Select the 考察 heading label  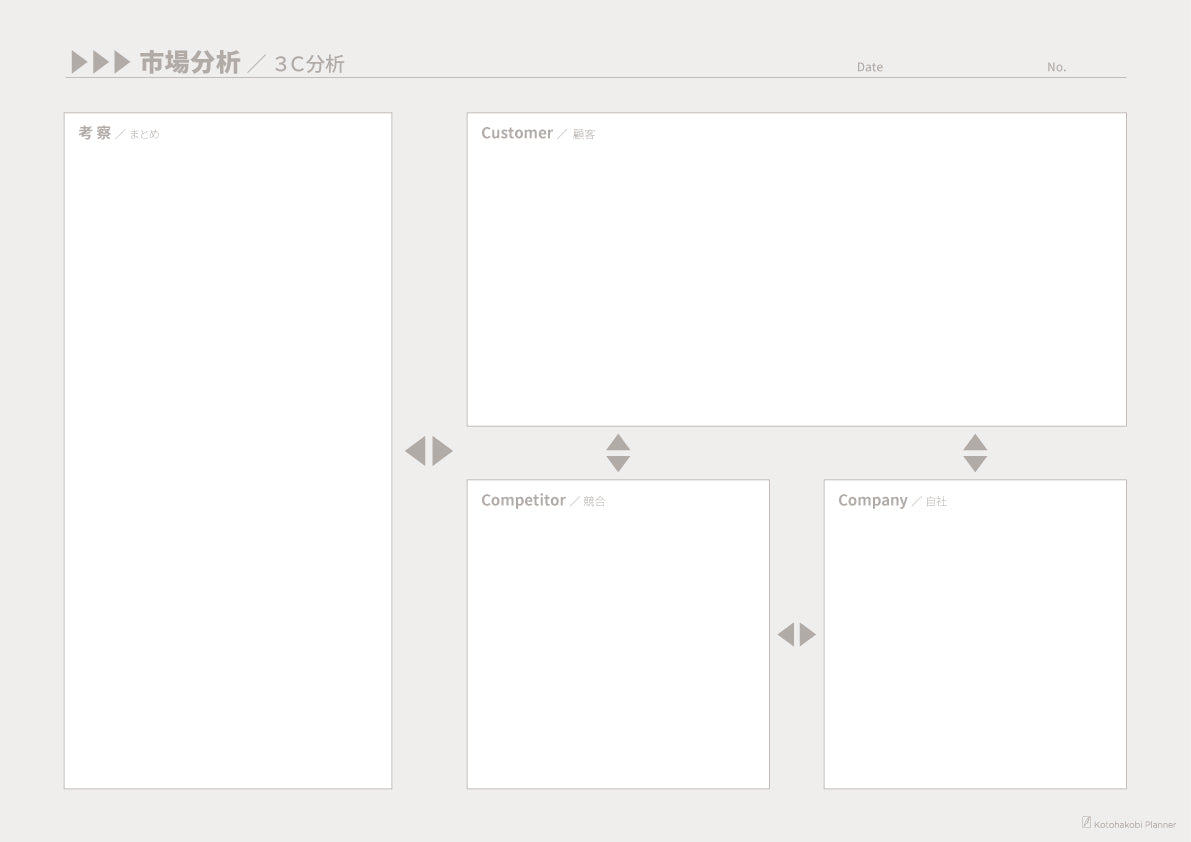95,133
